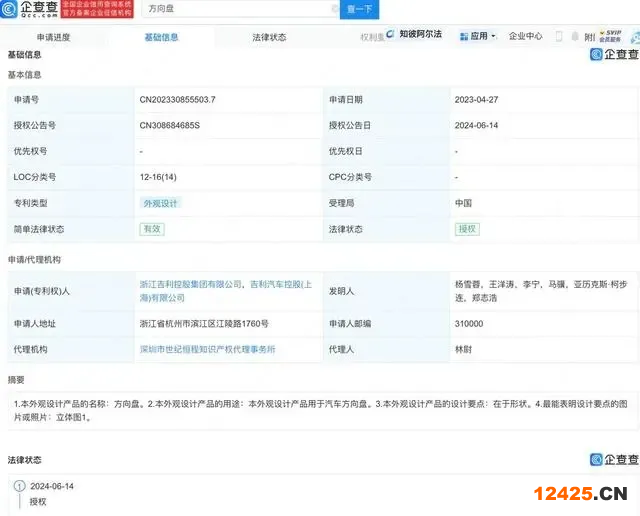640x516 pixels.
Task: Open the 法律状态 tab
Action: click(x=269, y=38)
